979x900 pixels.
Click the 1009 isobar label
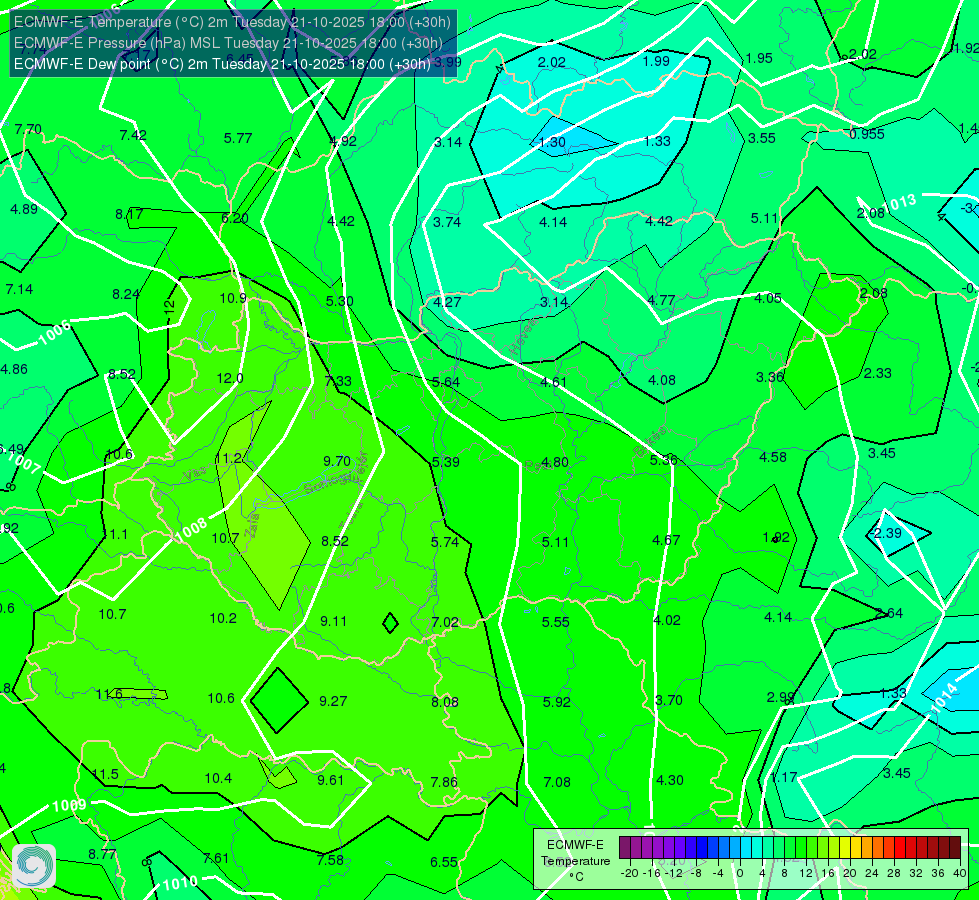(69, 805)
